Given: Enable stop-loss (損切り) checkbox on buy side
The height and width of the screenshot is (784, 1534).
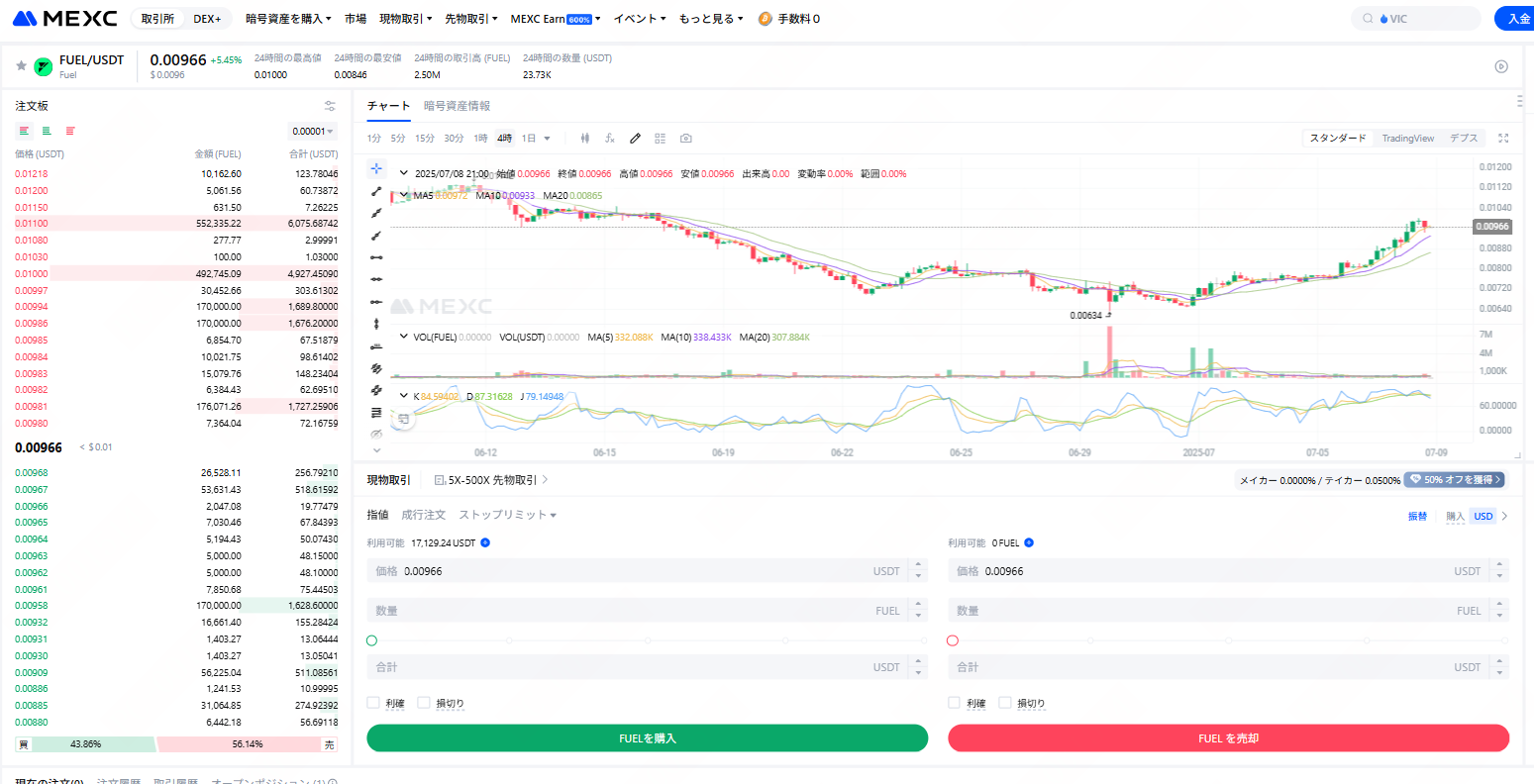Looking at the screenshot, I should click(424, 703).
